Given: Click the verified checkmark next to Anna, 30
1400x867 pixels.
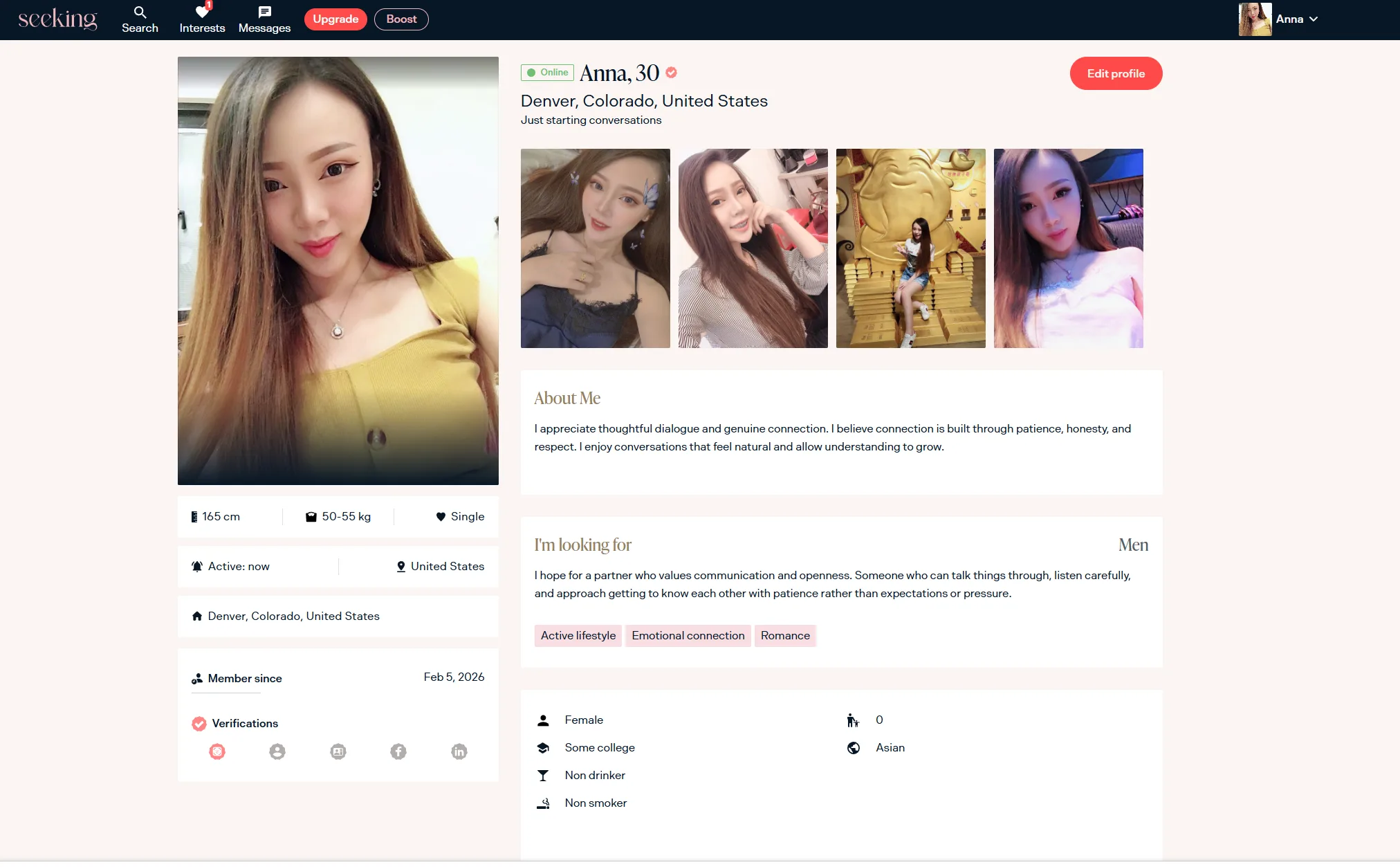Looking at the screenshot, I should [x=671, y=72].
